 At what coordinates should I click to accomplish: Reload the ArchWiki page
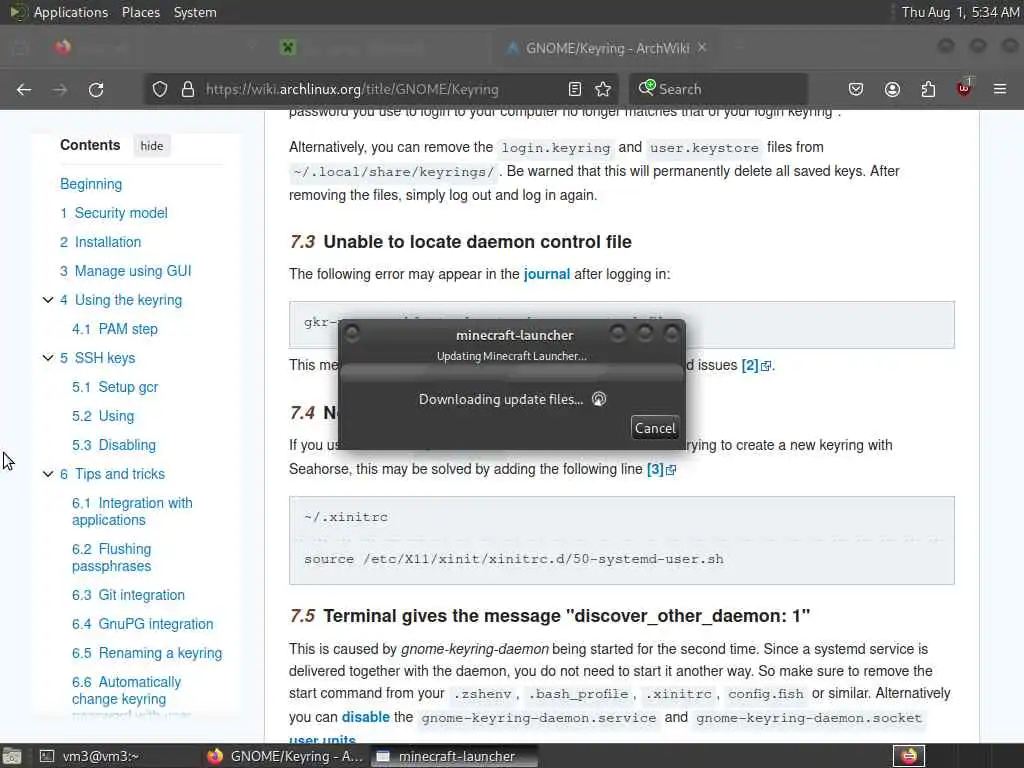(96, 89)
